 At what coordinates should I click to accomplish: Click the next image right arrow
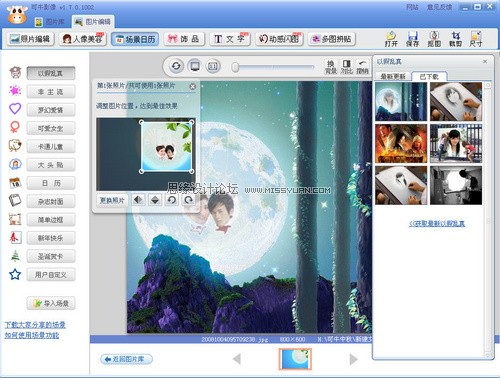tap(354, 359)
